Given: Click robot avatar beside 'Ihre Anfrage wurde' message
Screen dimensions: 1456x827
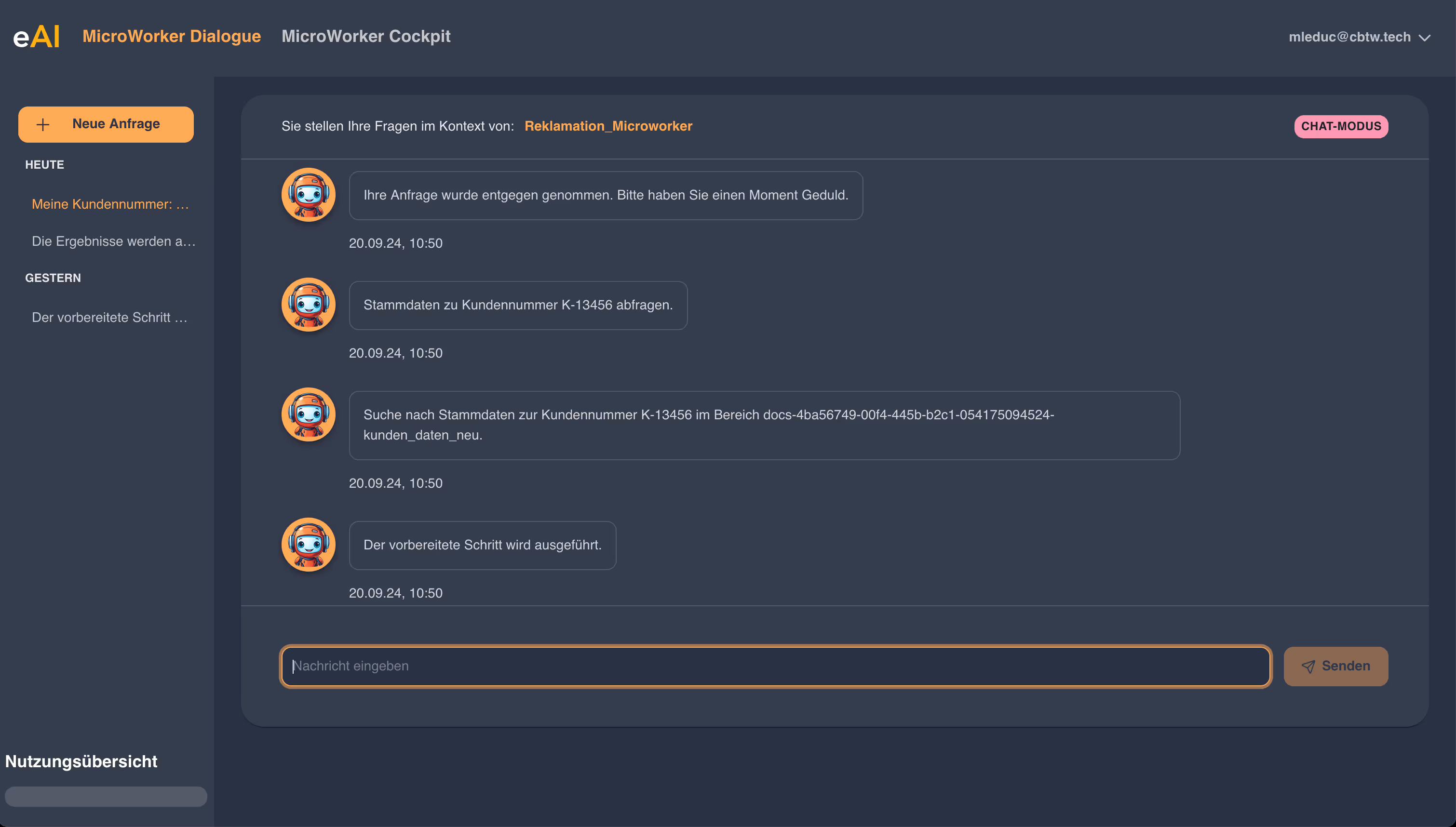Looking at the screenshot, I should tap(309, 195).
